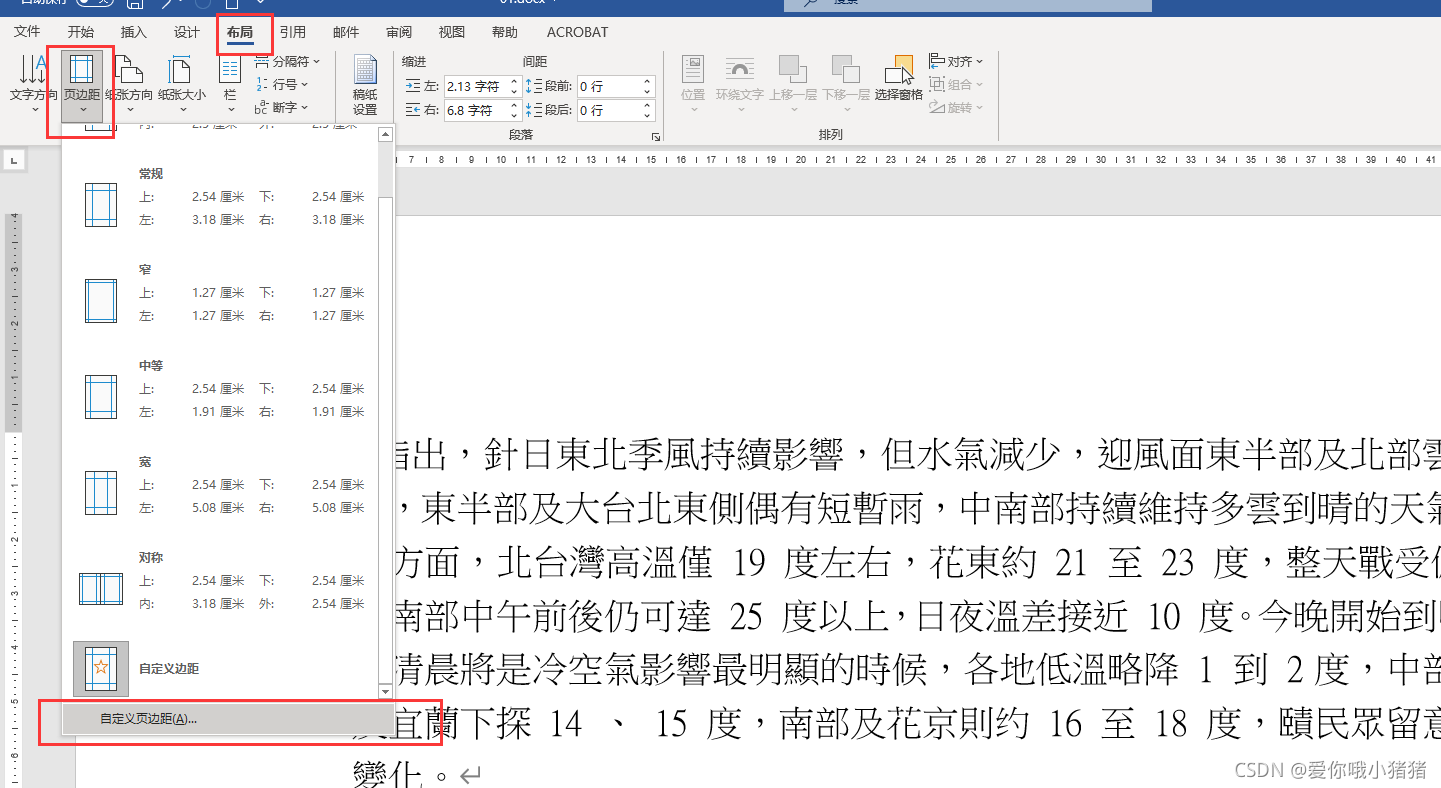The image size is (1441, 788).
Task: Choose the 常规 normal margins preset
Action: tap(220, 198)
